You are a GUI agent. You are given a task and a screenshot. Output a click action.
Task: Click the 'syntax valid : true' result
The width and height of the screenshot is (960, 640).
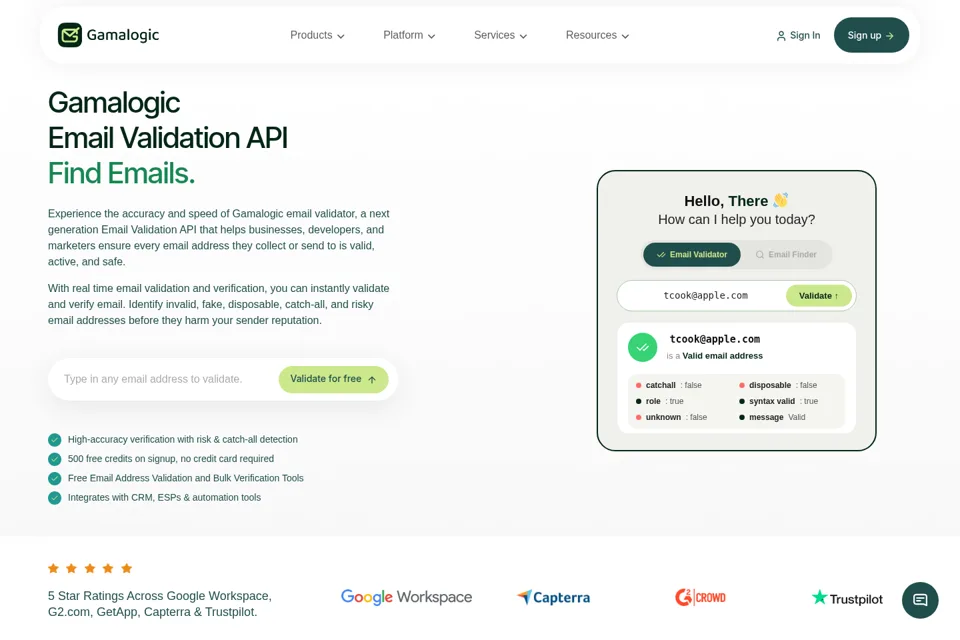(x=778, y=401)
